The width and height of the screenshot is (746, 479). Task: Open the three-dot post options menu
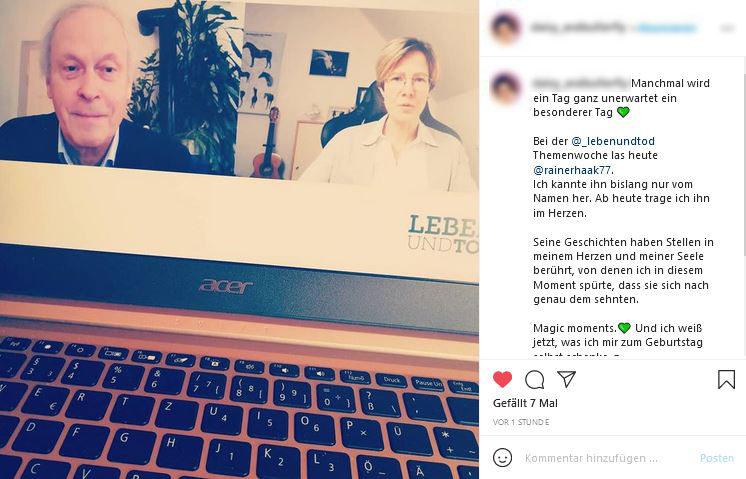click(x=727, y=29)
